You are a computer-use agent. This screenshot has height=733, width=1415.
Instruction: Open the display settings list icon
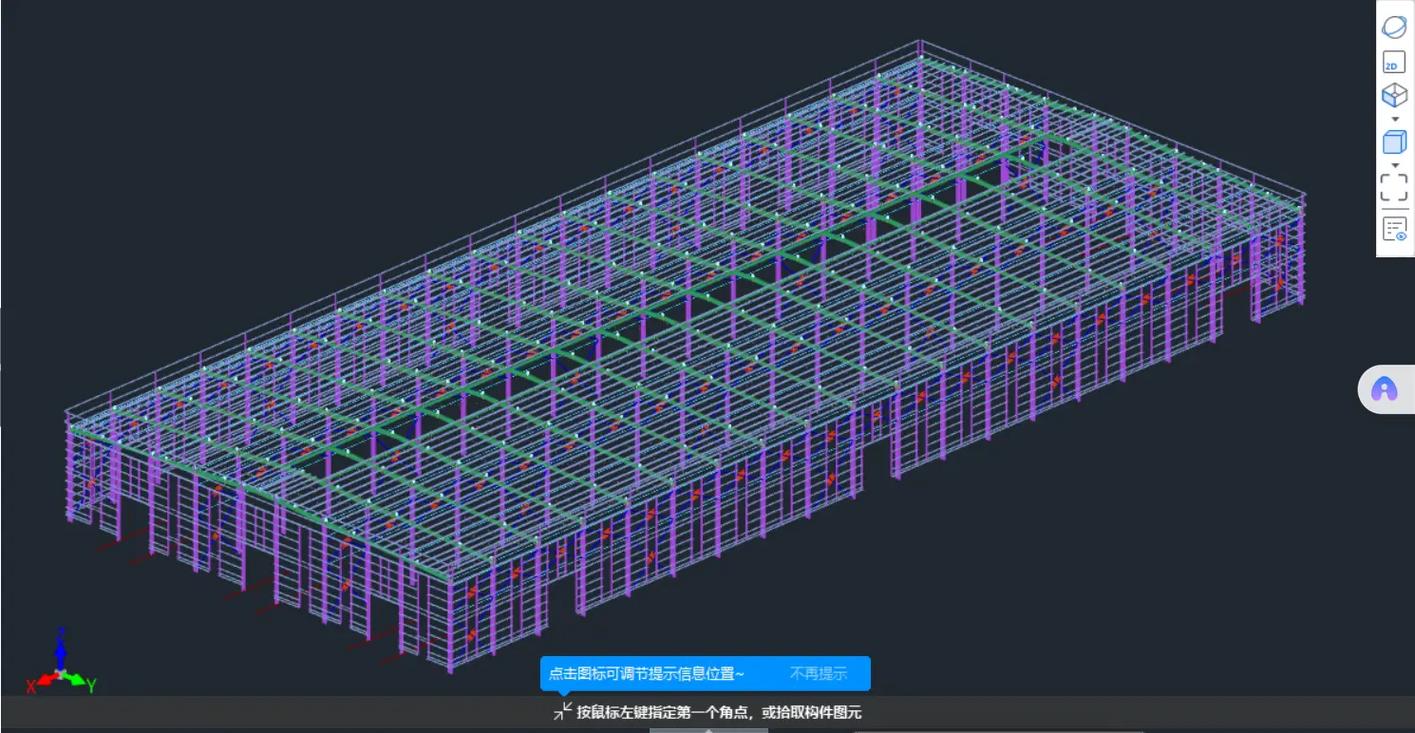[1394, 229]
